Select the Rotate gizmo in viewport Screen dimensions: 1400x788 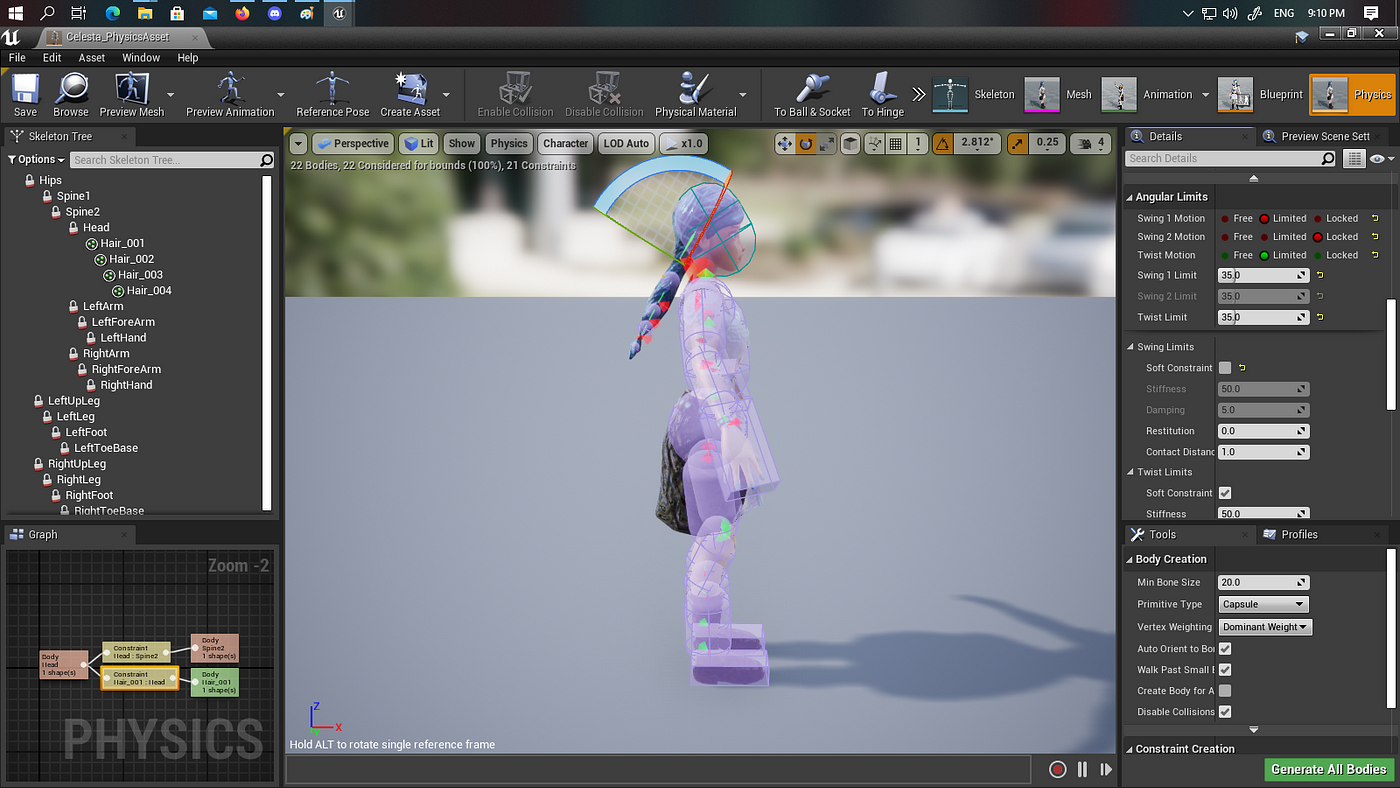click(x=806, y=143)
